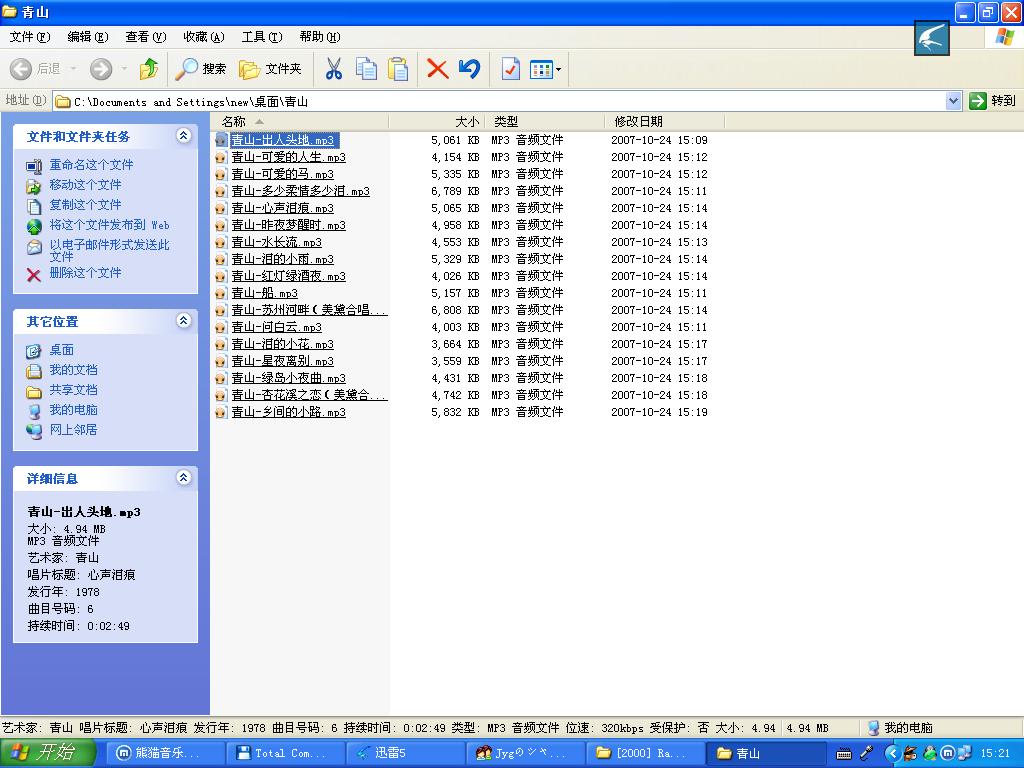Image resolution: width=1024 pixels, height=768 pixels.
Task: Switch to 熊猫音乐 taskbar window
Action: (x=165, y=753)
